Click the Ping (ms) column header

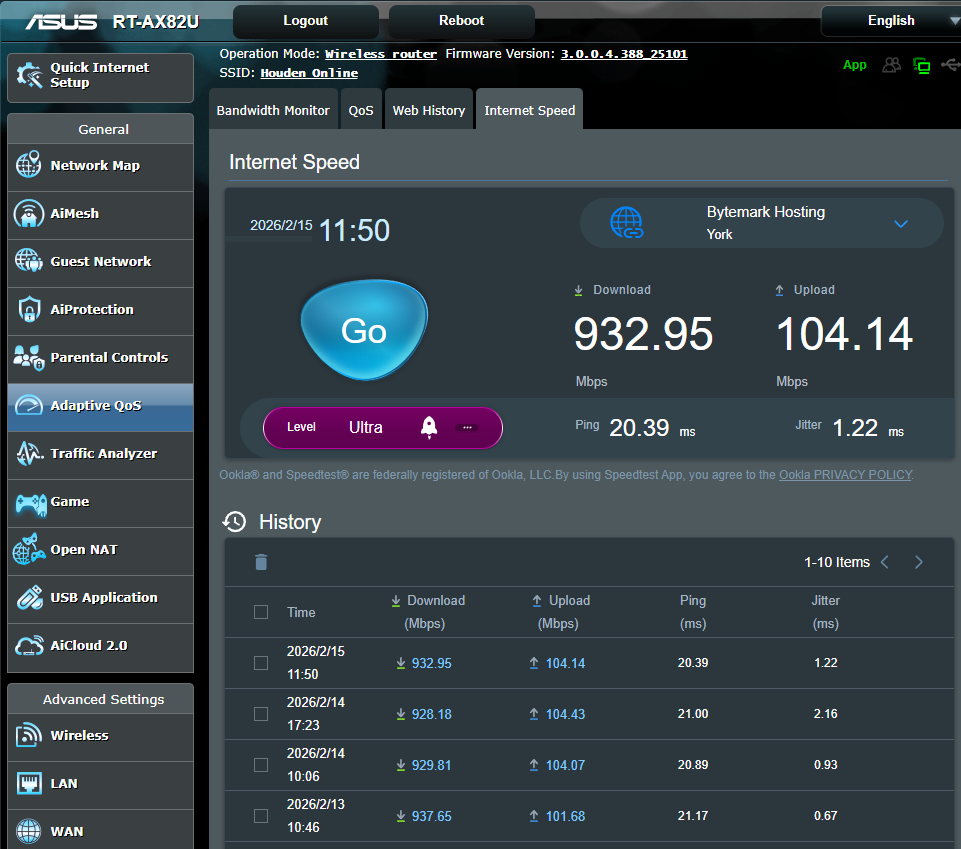(x=693, y=612)
